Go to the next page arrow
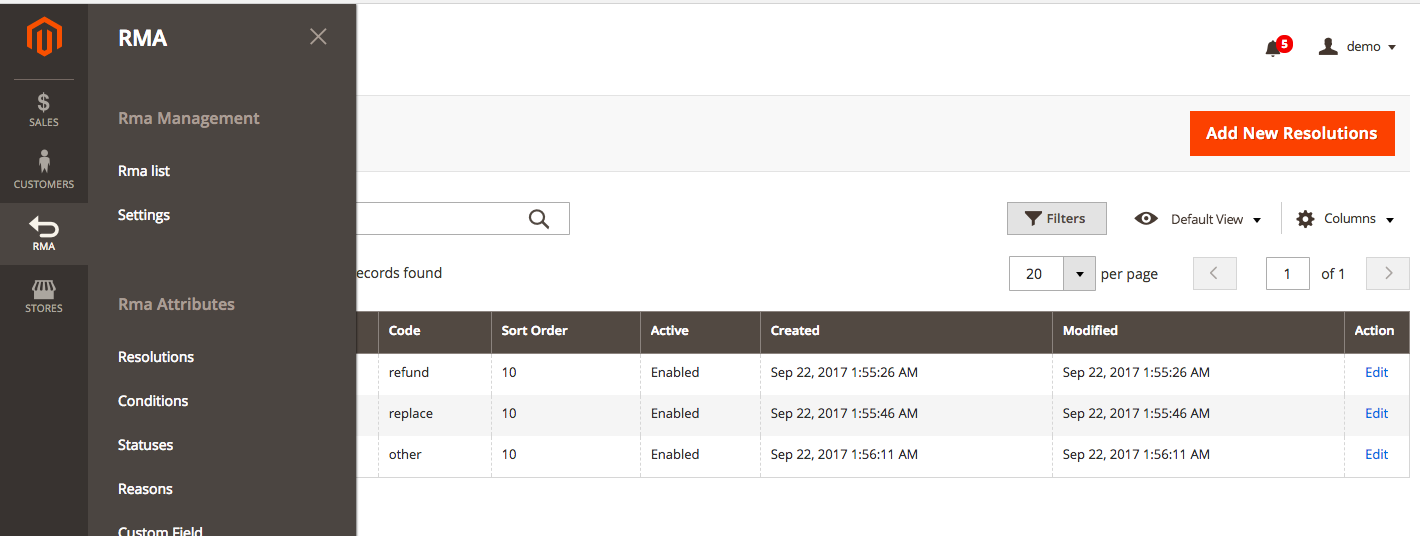Screen dimensions: 1420x536 pos(1387,274)
